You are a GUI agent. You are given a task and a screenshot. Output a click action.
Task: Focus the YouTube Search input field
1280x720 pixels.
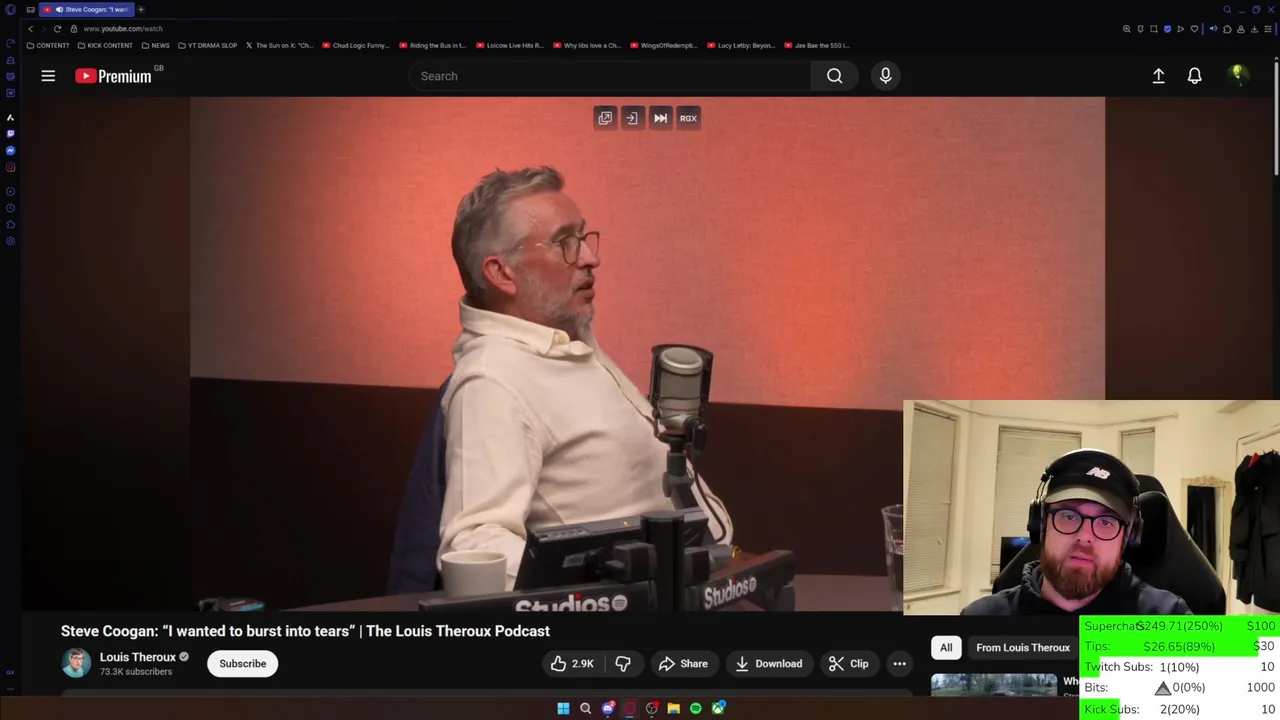click(x=610, y=76)
